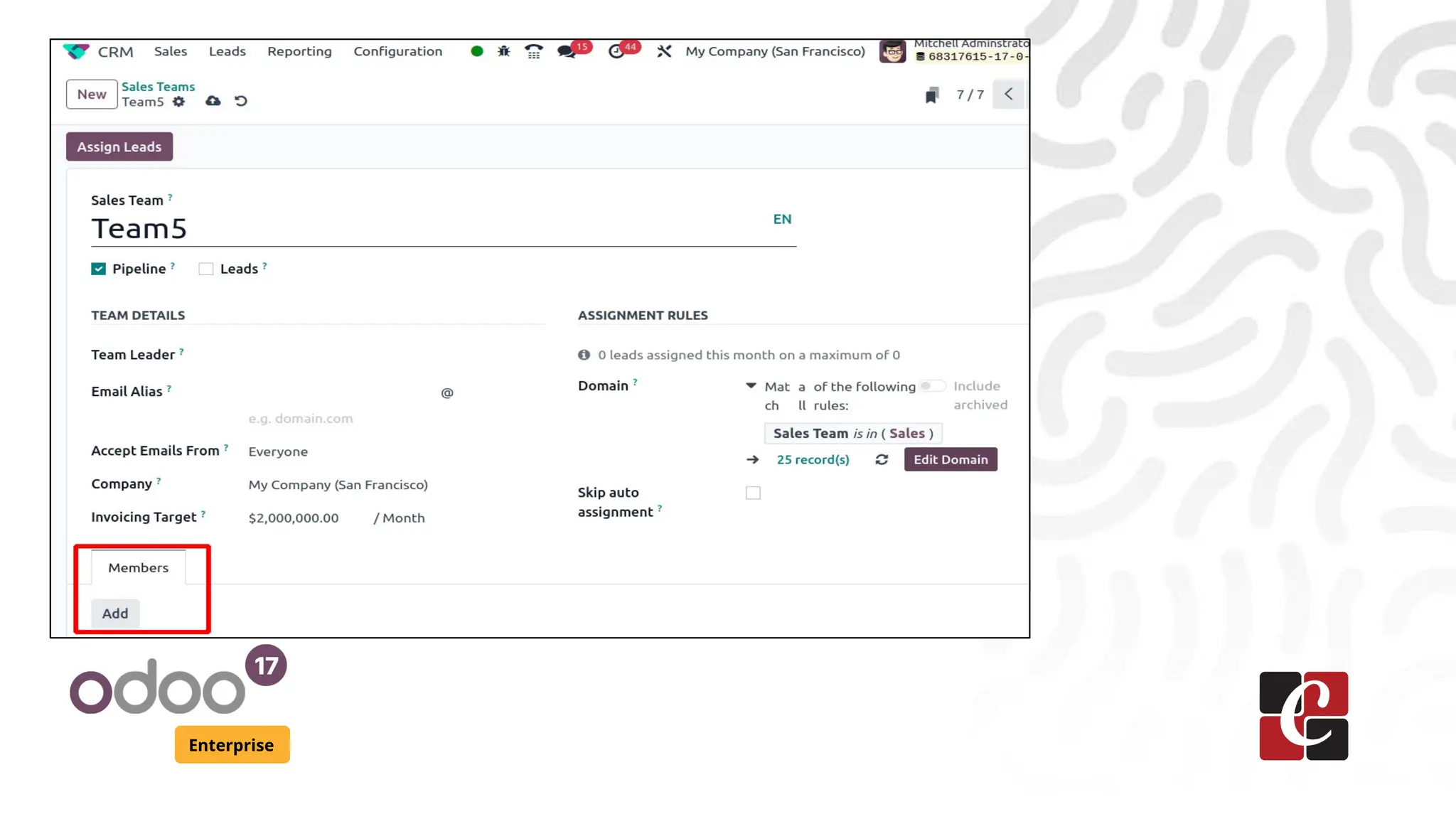Image resolution: width=1456 pixels, height=819 pixels.
Task: Click the wrench tools icon in navbar
Action: (664, 51)
